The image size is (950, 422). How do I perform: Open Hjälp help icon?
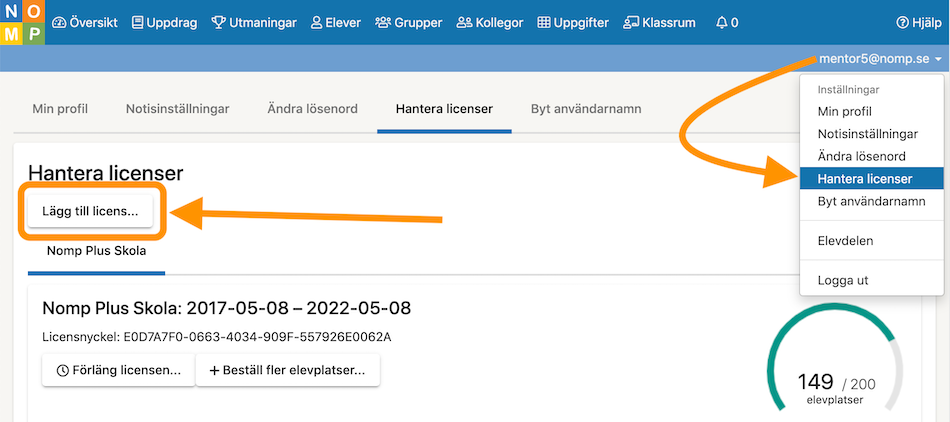(902, 23)
